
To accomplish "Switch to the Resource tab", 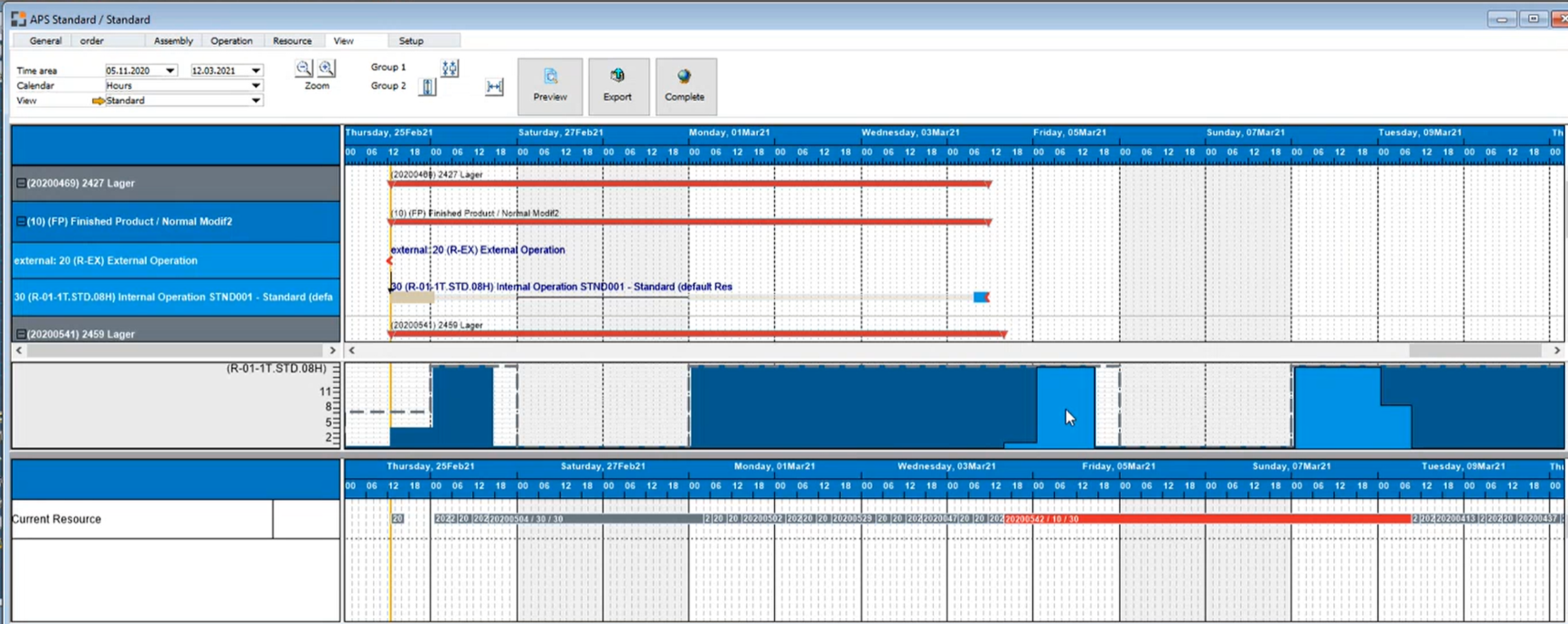I will pos(292,41).
